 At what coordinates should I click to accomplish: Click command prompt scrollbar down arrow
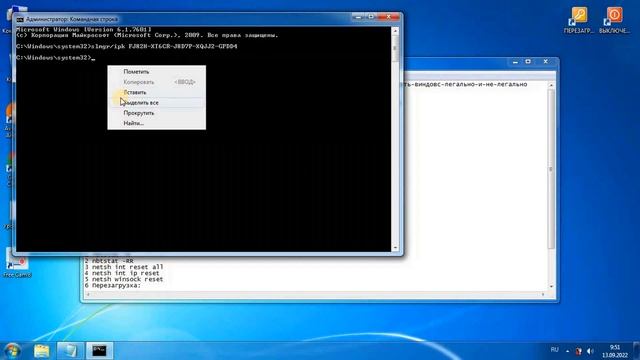(395, 248)
